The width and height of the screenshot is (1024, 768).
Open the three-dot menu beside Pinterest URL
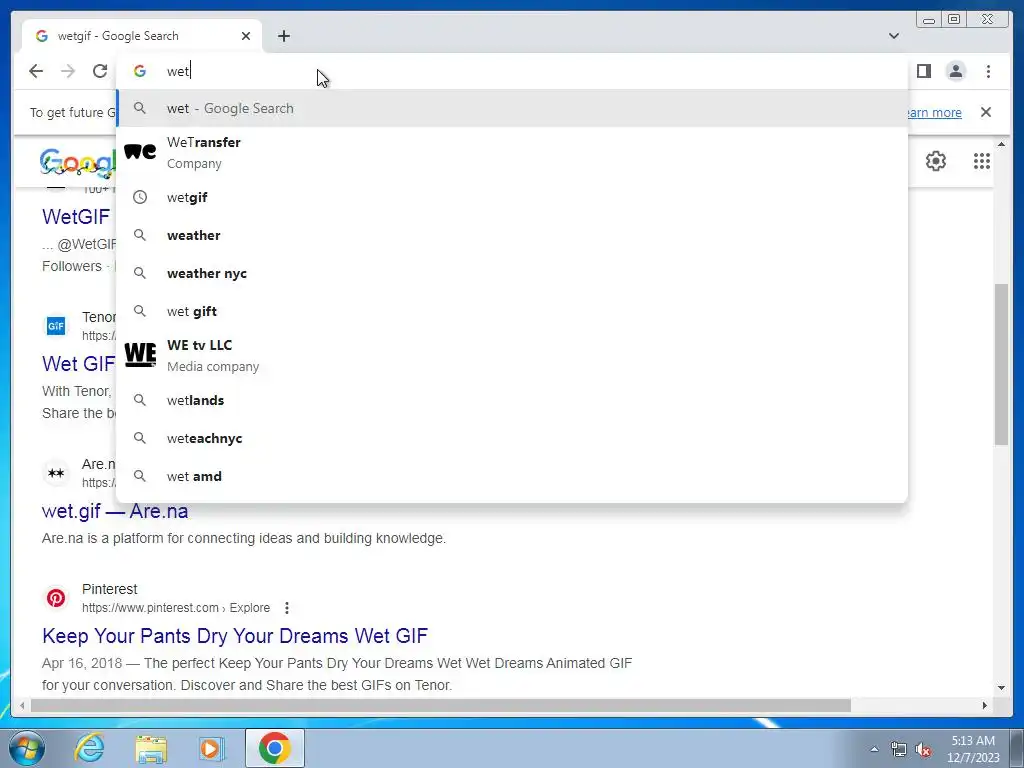pos(287,608)
